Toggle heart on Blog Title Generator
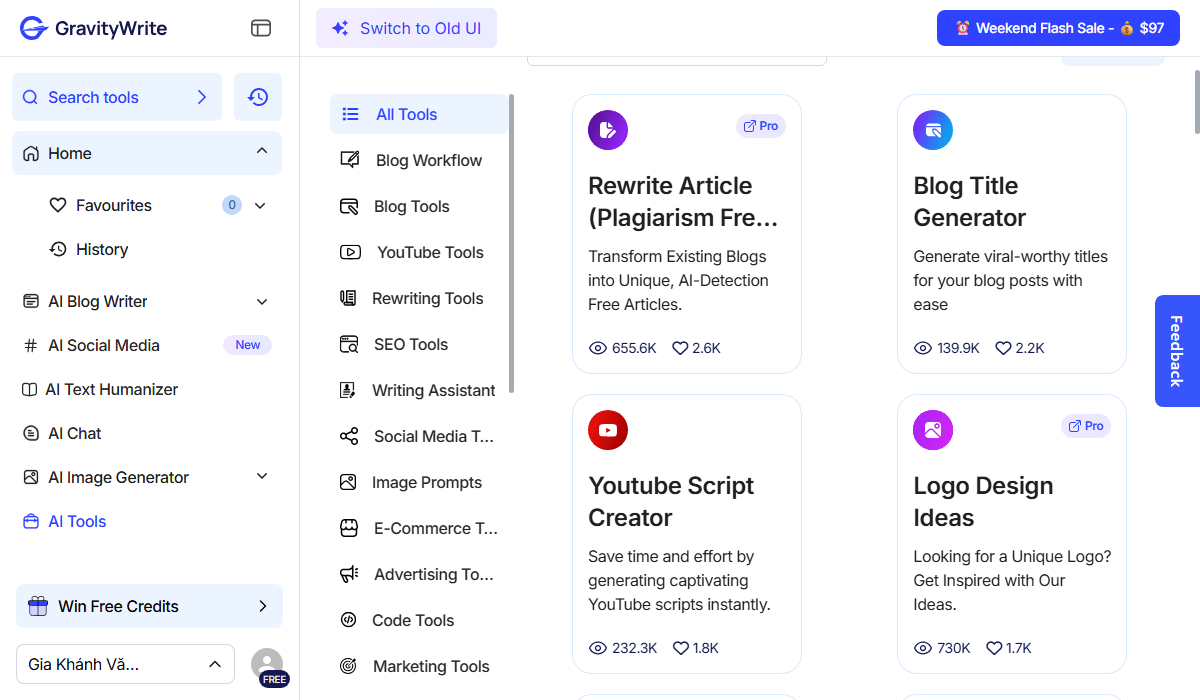The width and height of the screenshot is (1200, 700). [1003, 348]
